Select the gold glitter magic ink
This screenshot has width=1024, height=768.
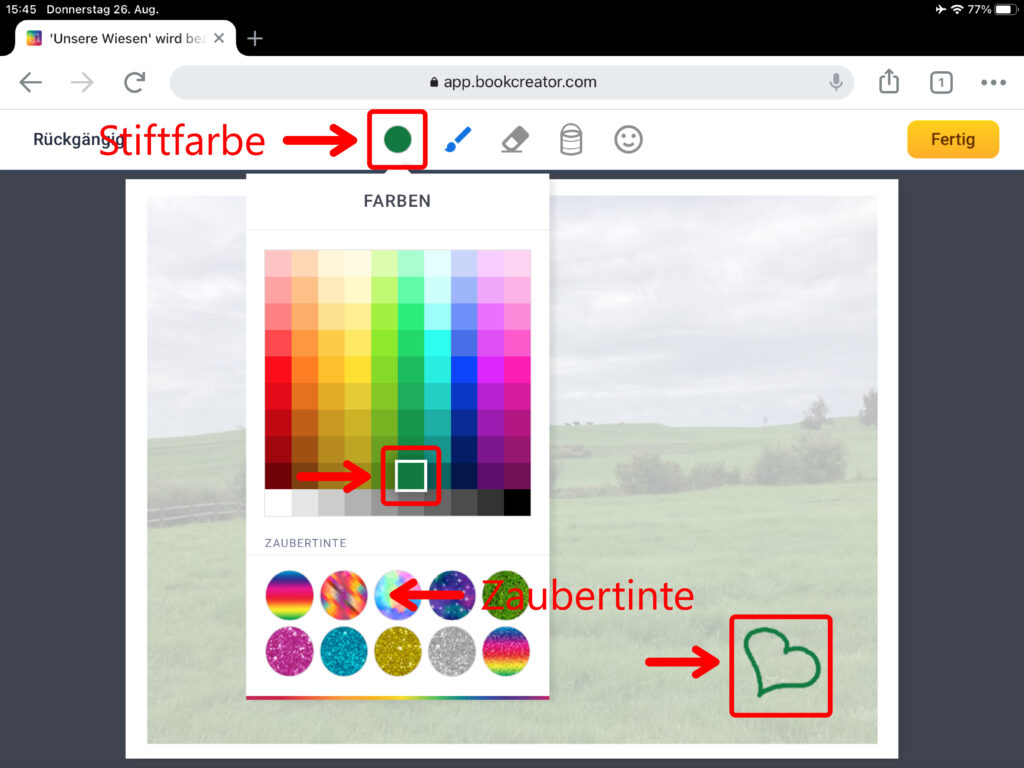[397, 652]
